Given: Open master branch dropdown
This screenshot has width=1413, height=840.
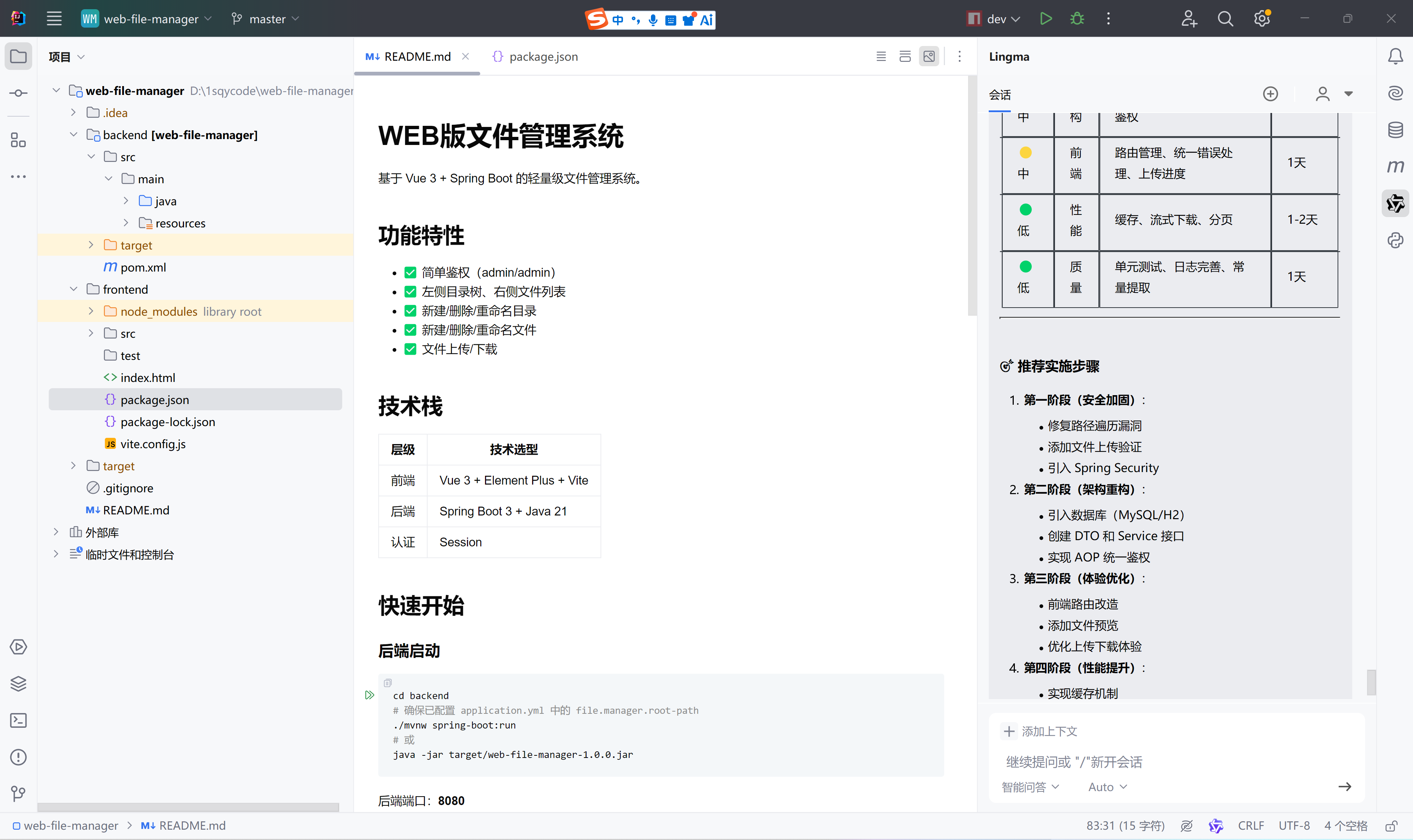Looking at the screenshot, I should pos(265,19).
